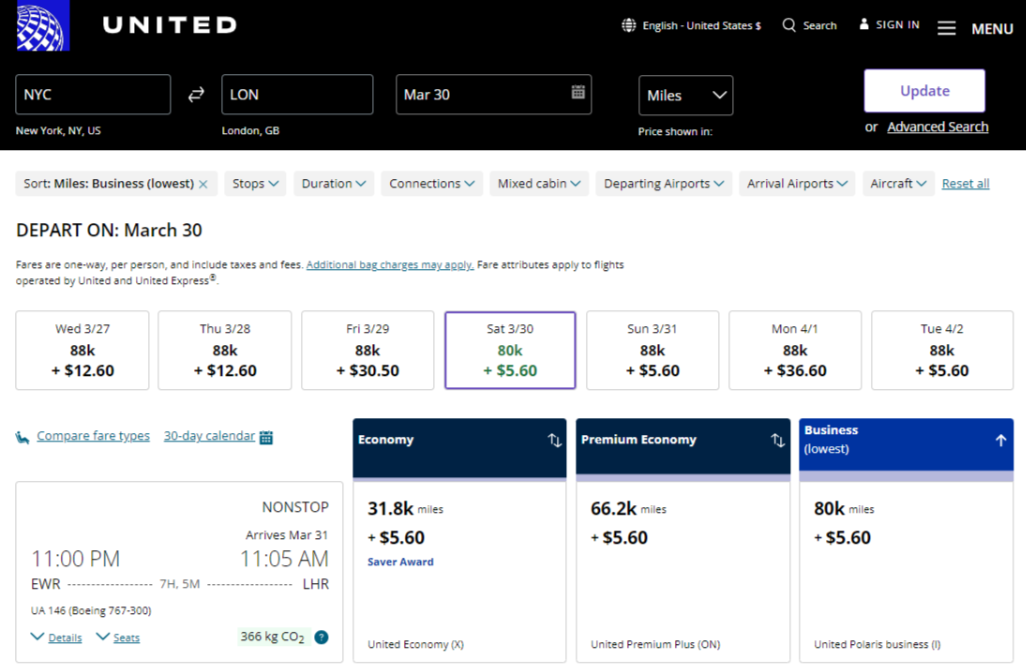Expand flight Details chevron

pyautogui.click(x=37, y=637)
